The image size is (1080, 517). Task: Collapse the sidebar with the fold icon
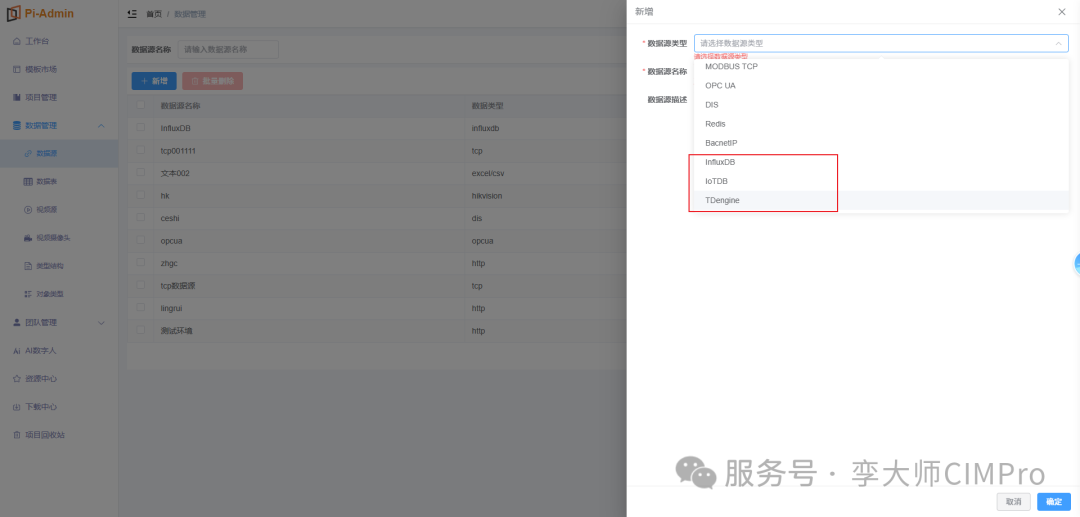[x=132, y=14]
